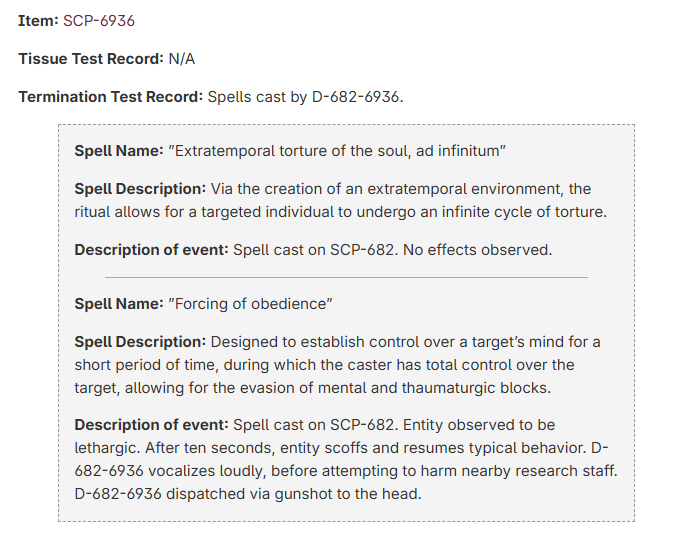Select the "Forcing of obedience" spell title
675x537 pixels.
point(251,303)
